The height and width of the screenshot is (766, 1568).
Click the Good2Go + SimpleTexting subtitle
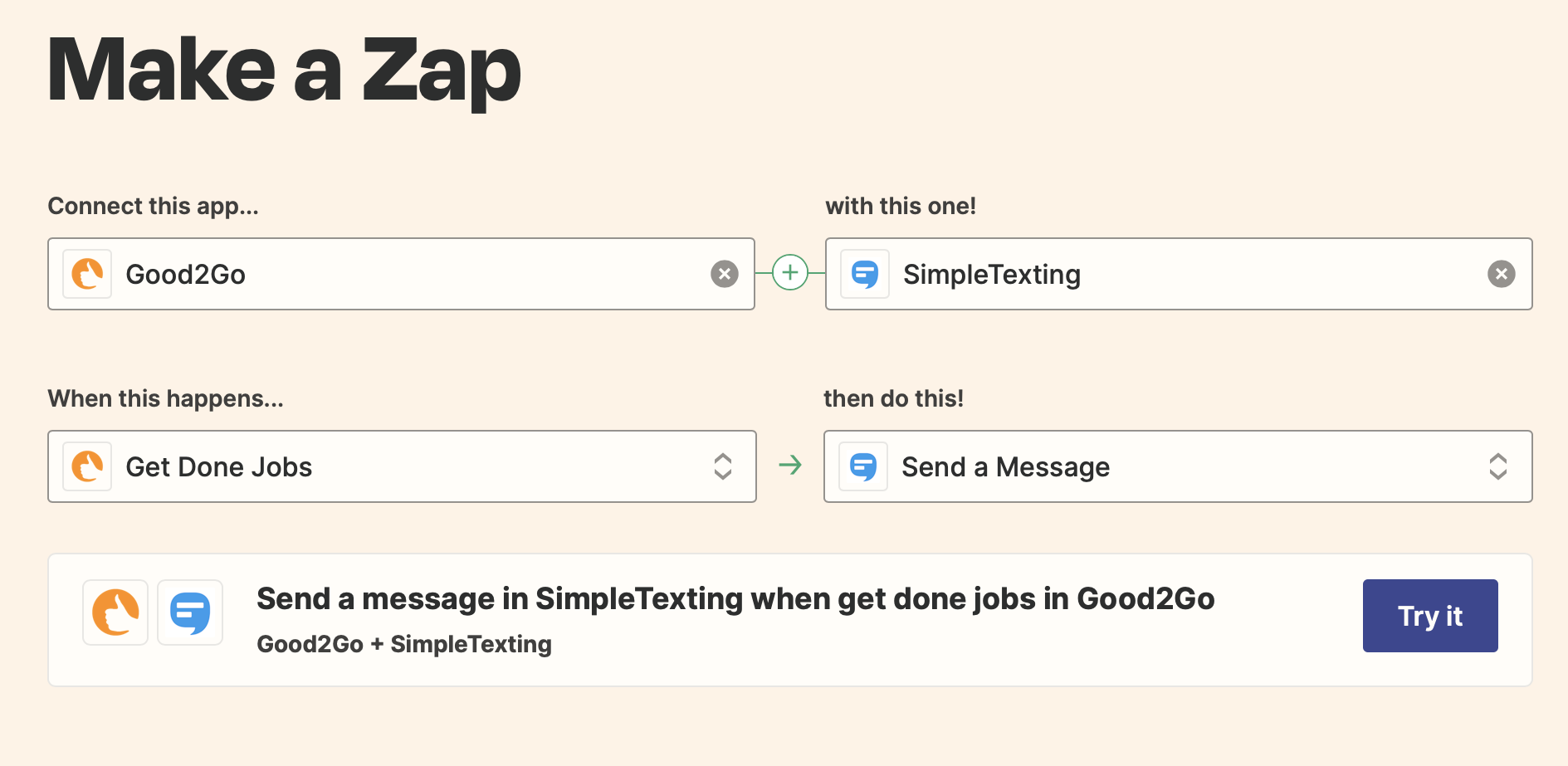pyautogui.click(x=404, y=644)
